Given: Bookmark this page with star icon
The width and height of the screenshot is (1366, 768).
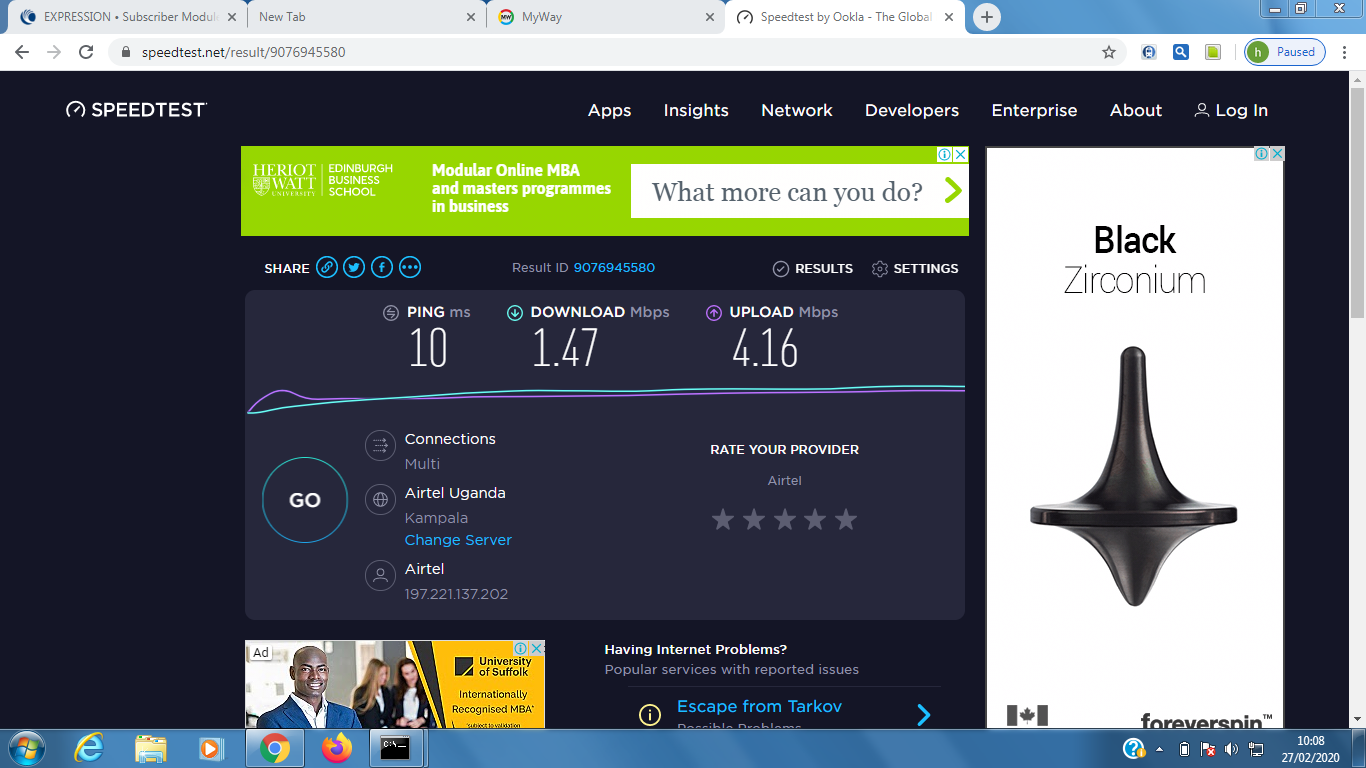Looking at the screenshot, I should 1108,52.
